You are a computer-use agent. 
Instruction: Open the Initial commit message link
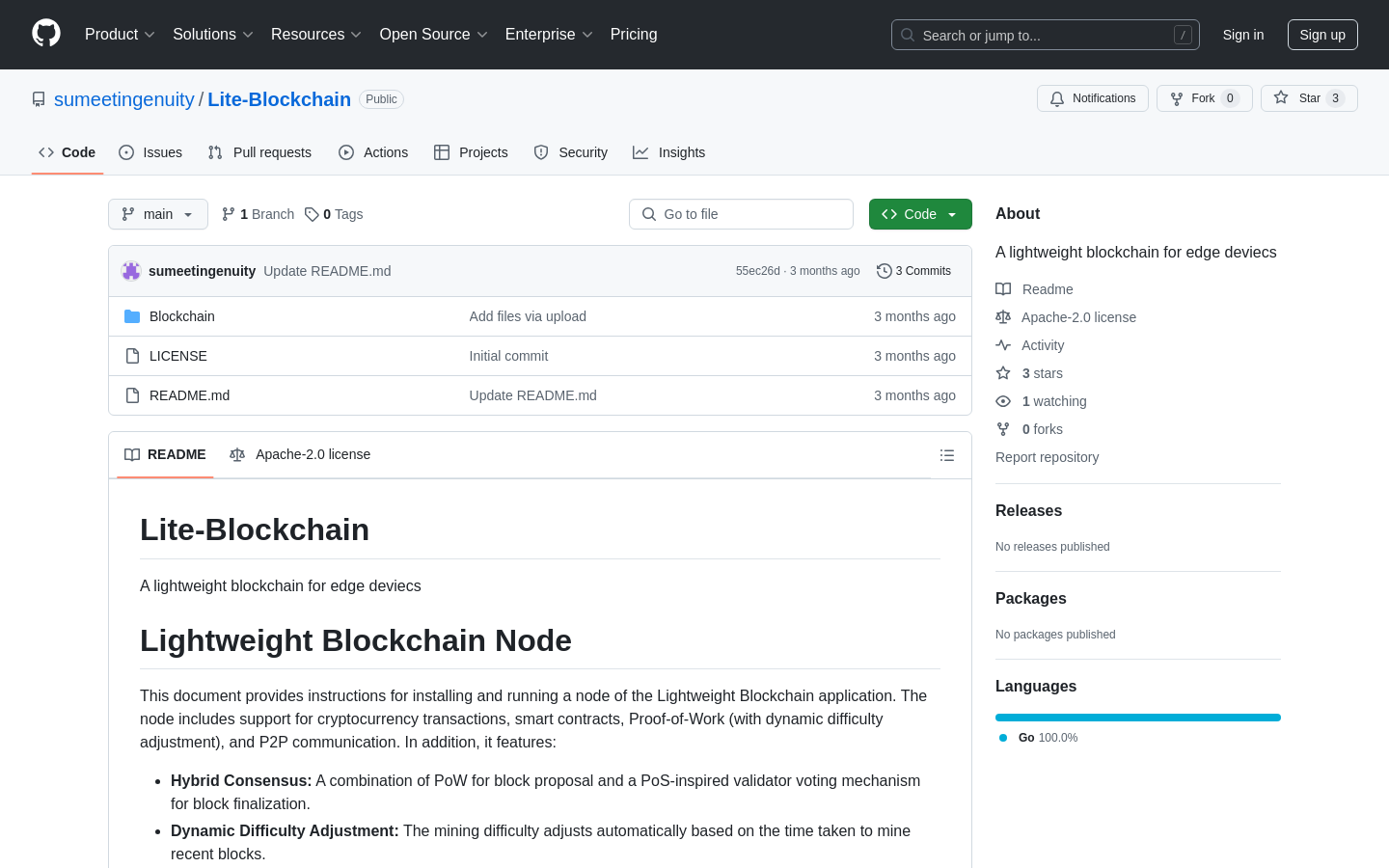click(508, 356)
